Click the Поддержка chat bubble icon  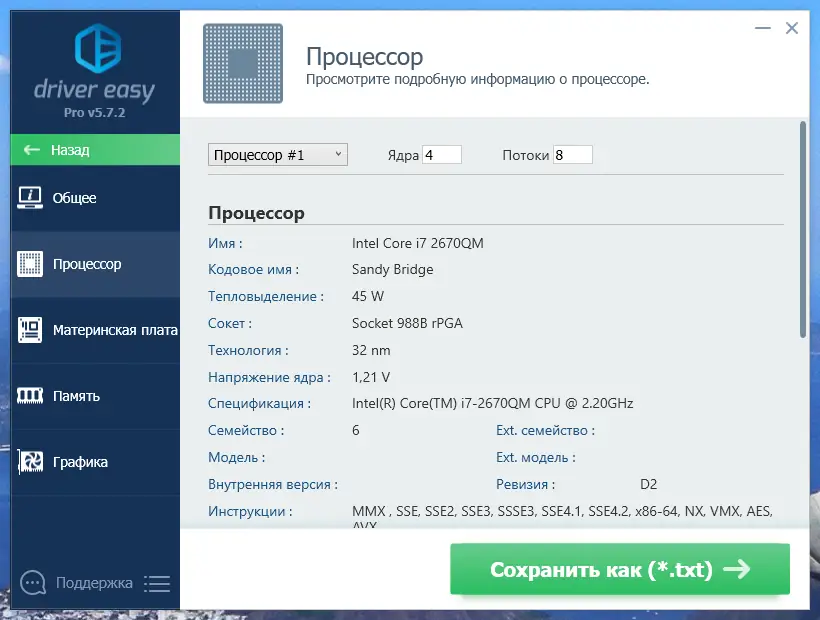pyautogui.click(x=32, y=582)
